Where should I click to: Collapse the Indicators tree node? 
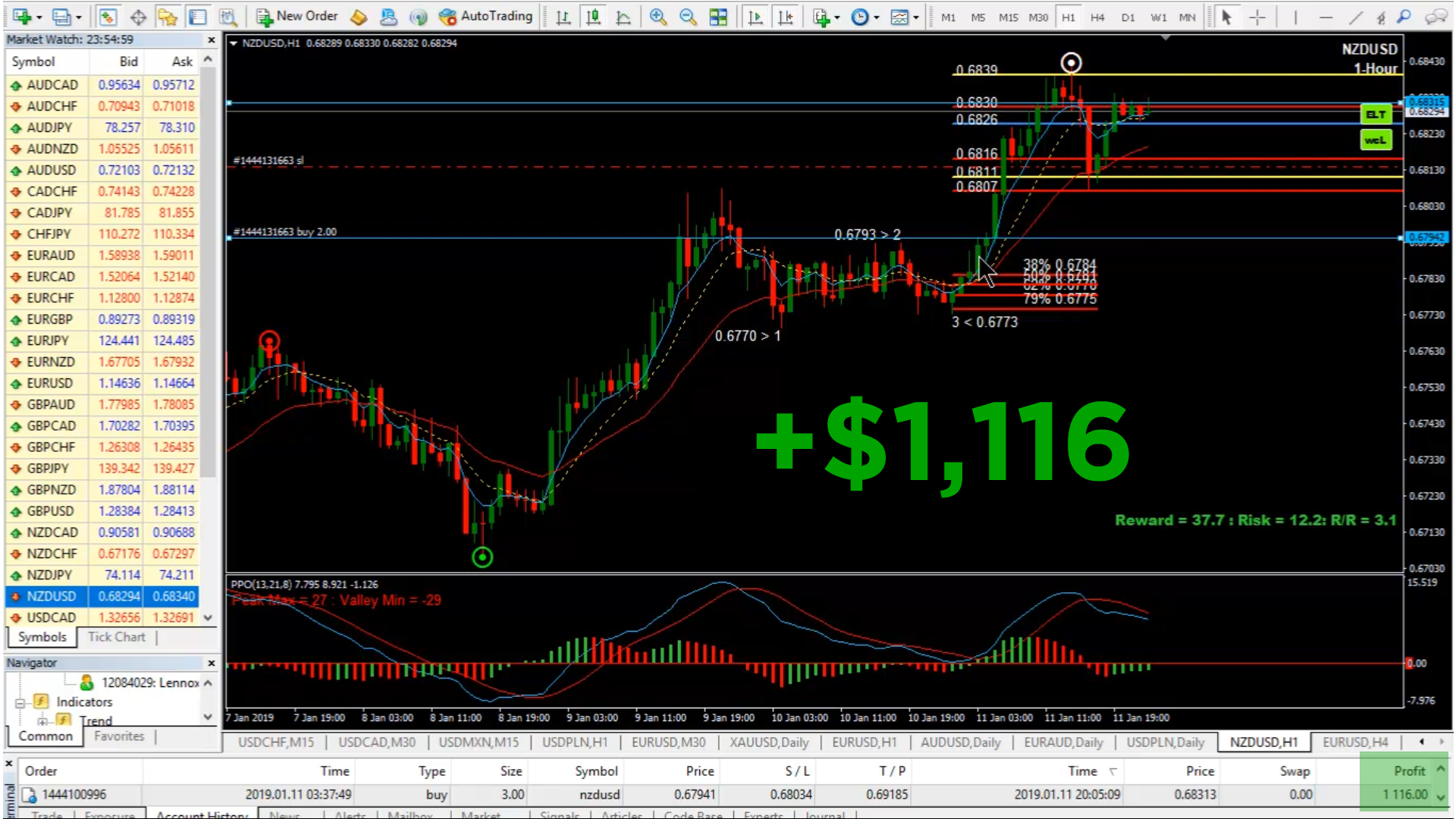pyautogui.click(x=20, y=702)
